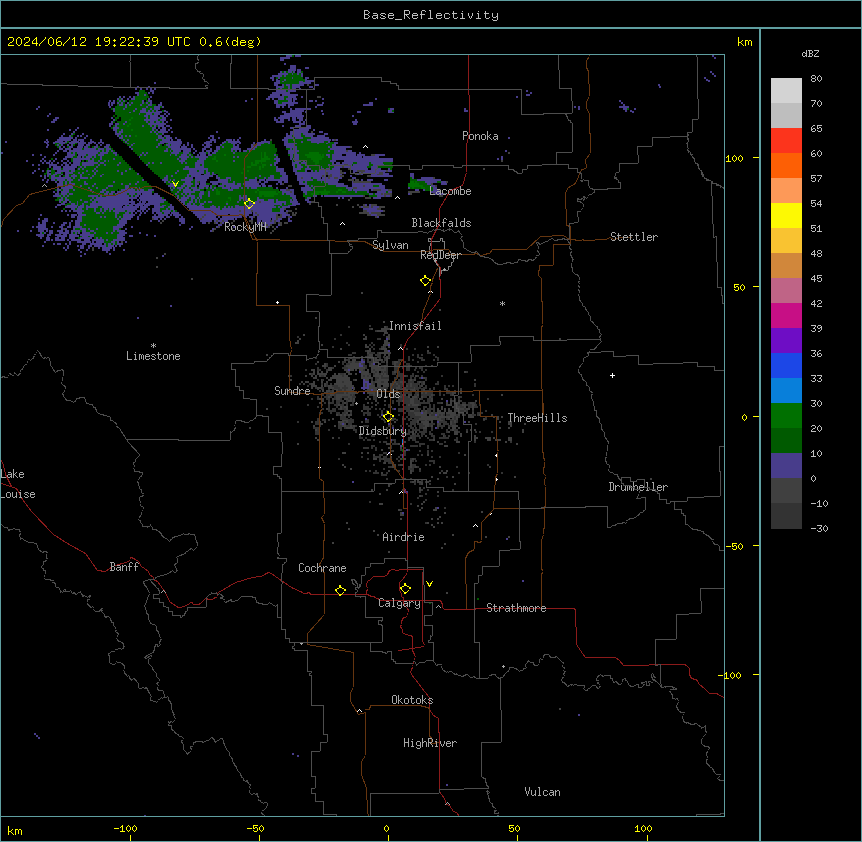Image resolution: width=862 pixels, height=842 pixels.
Task: Click the Ponoka city label
Action: pos(480,136)
